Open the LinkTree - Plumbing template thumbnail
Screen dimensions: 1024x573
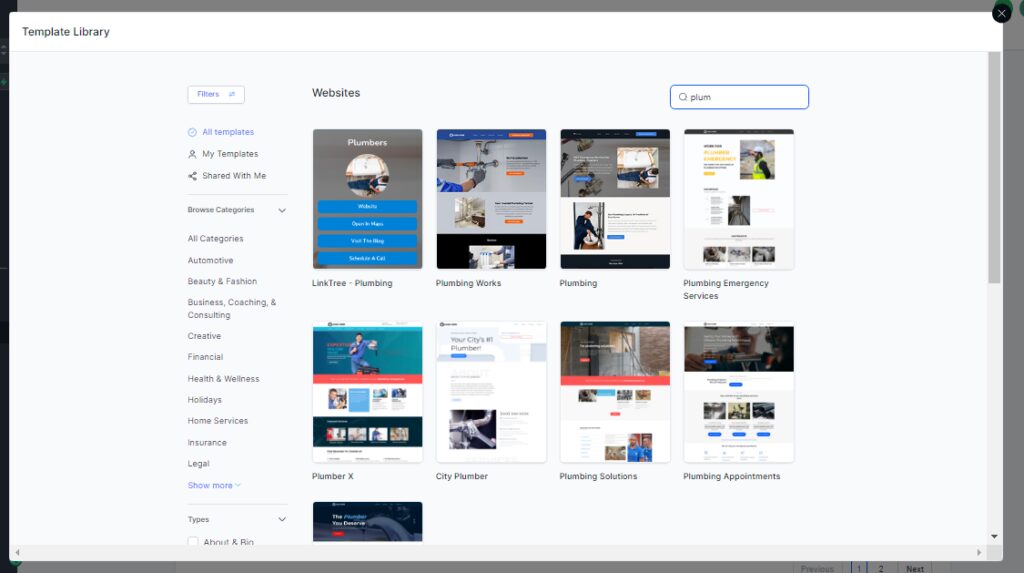[x=367, y=199]
